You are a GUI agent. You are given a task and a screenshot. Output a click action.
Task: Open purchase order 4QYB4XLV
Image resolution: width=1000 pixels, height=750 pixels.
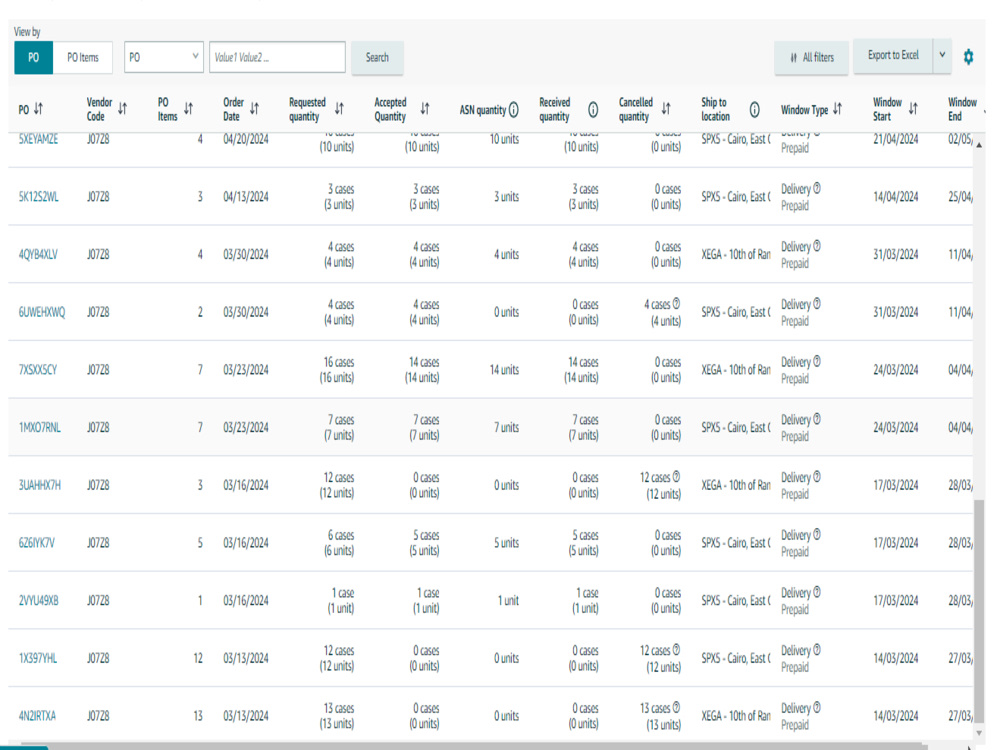point(38,254)
